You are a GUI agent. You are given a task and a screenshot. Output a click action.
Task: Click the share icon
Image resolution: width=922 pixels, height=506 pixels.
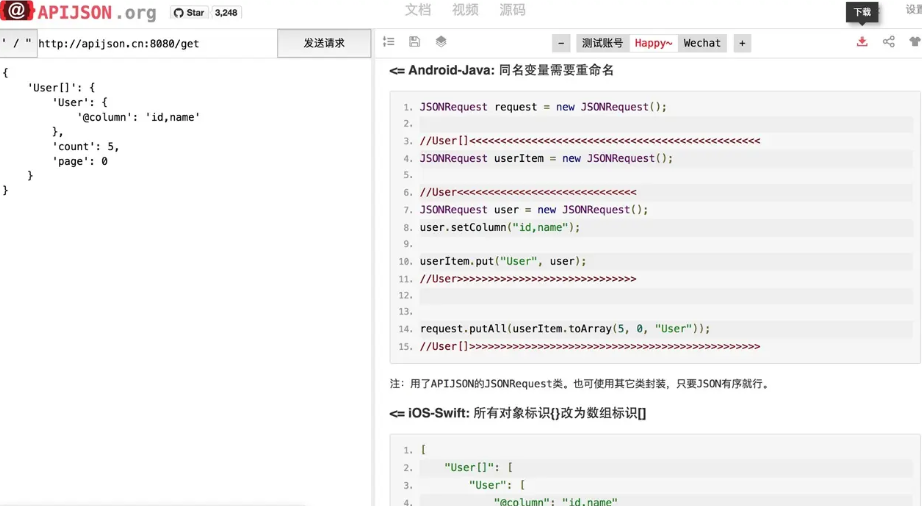tap(888, 42)
